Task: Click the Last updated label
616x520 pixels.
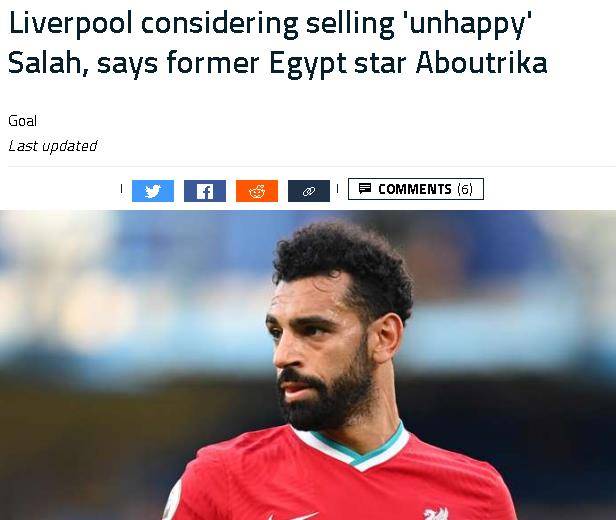Action: point(53,146)
